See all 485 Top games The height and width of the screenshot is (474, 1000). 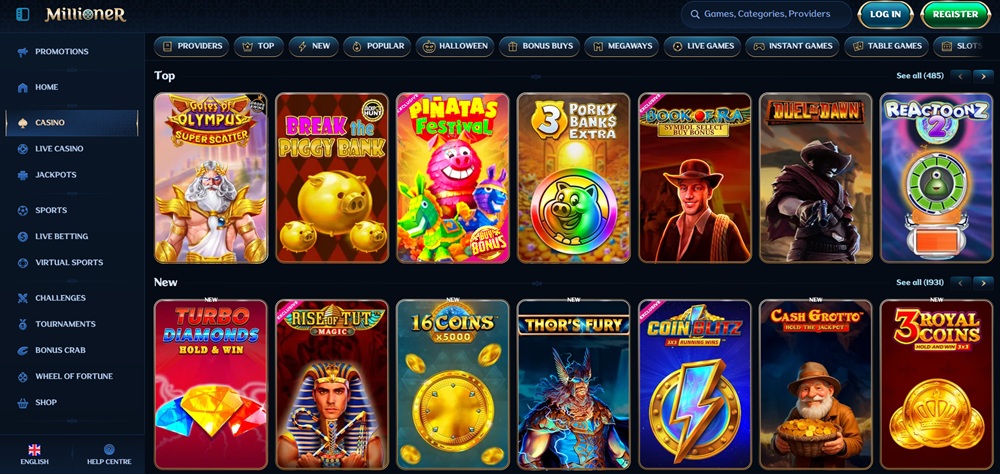pos(920,76)
